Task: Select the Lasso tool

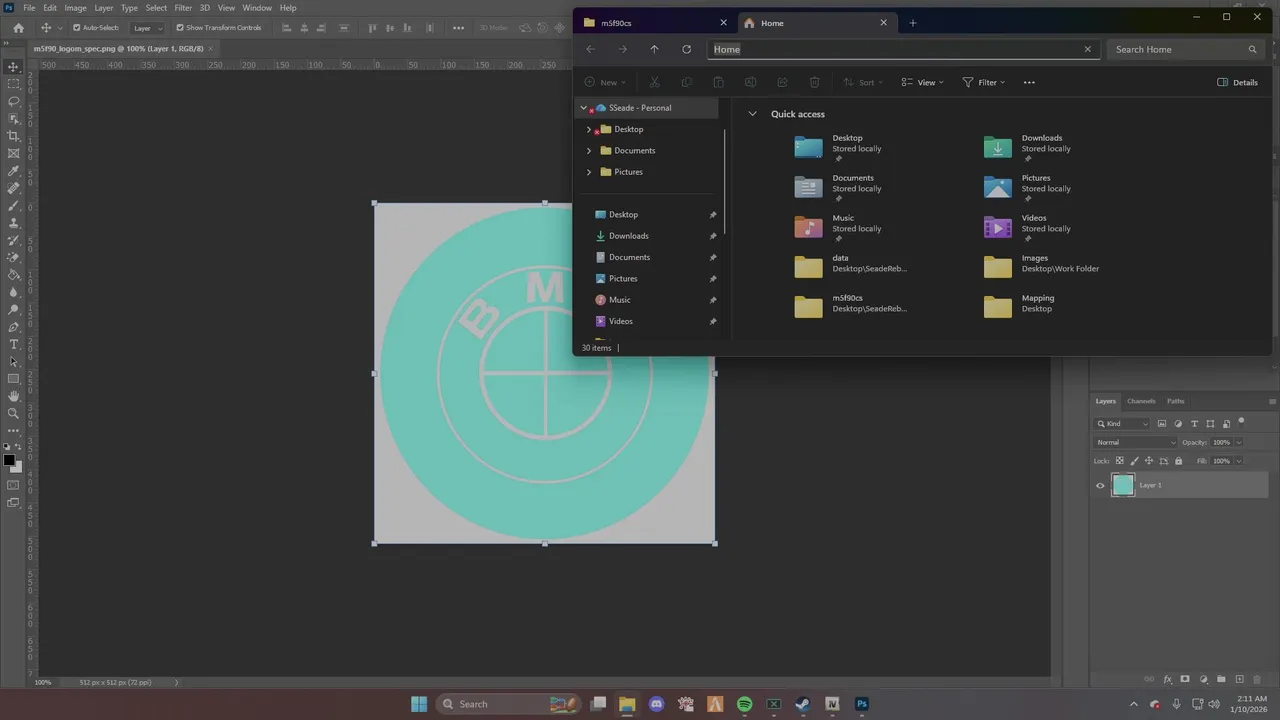Action: [x=13, y=101]
